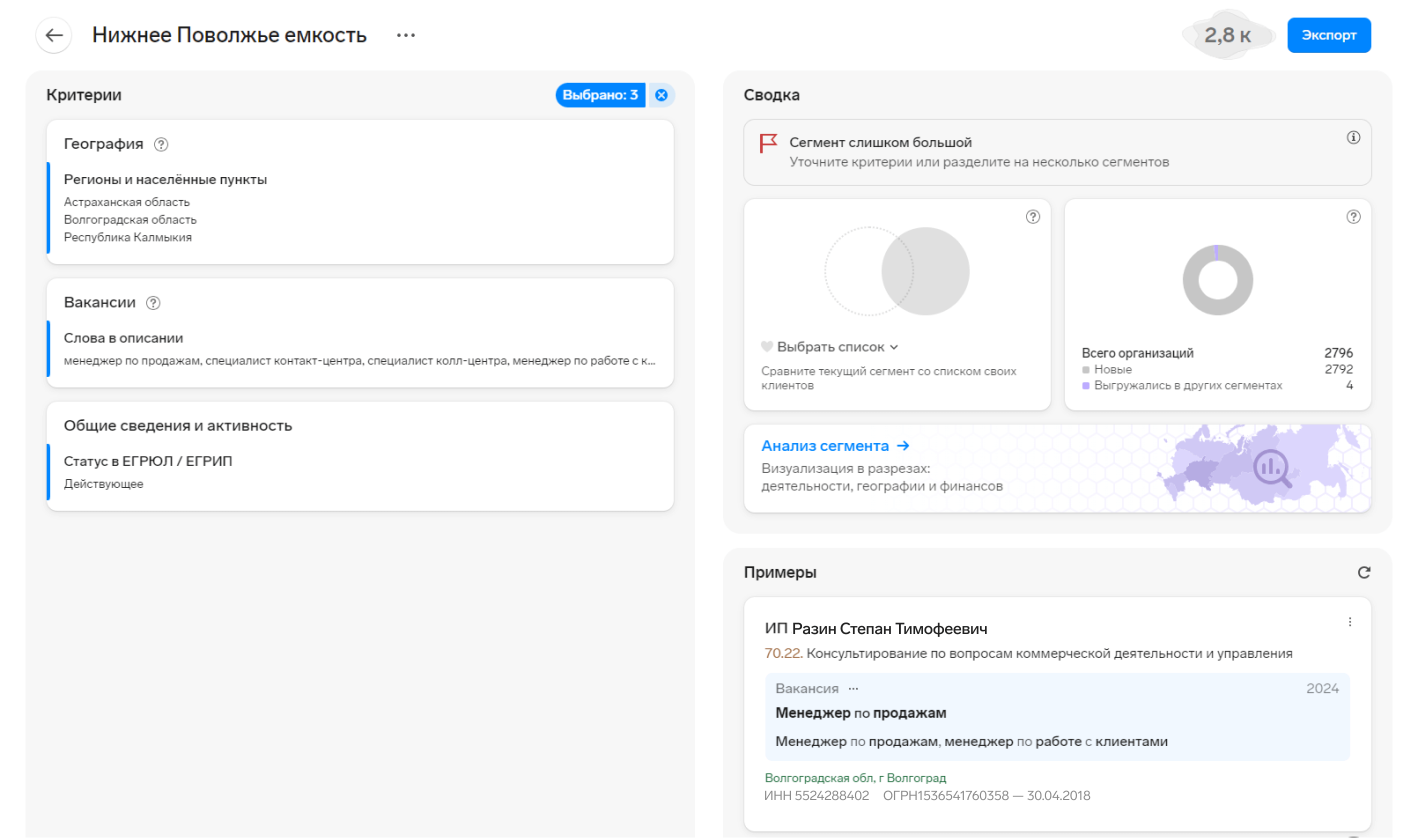Open help icon on organizations chart card

(x=1353, y=217)
